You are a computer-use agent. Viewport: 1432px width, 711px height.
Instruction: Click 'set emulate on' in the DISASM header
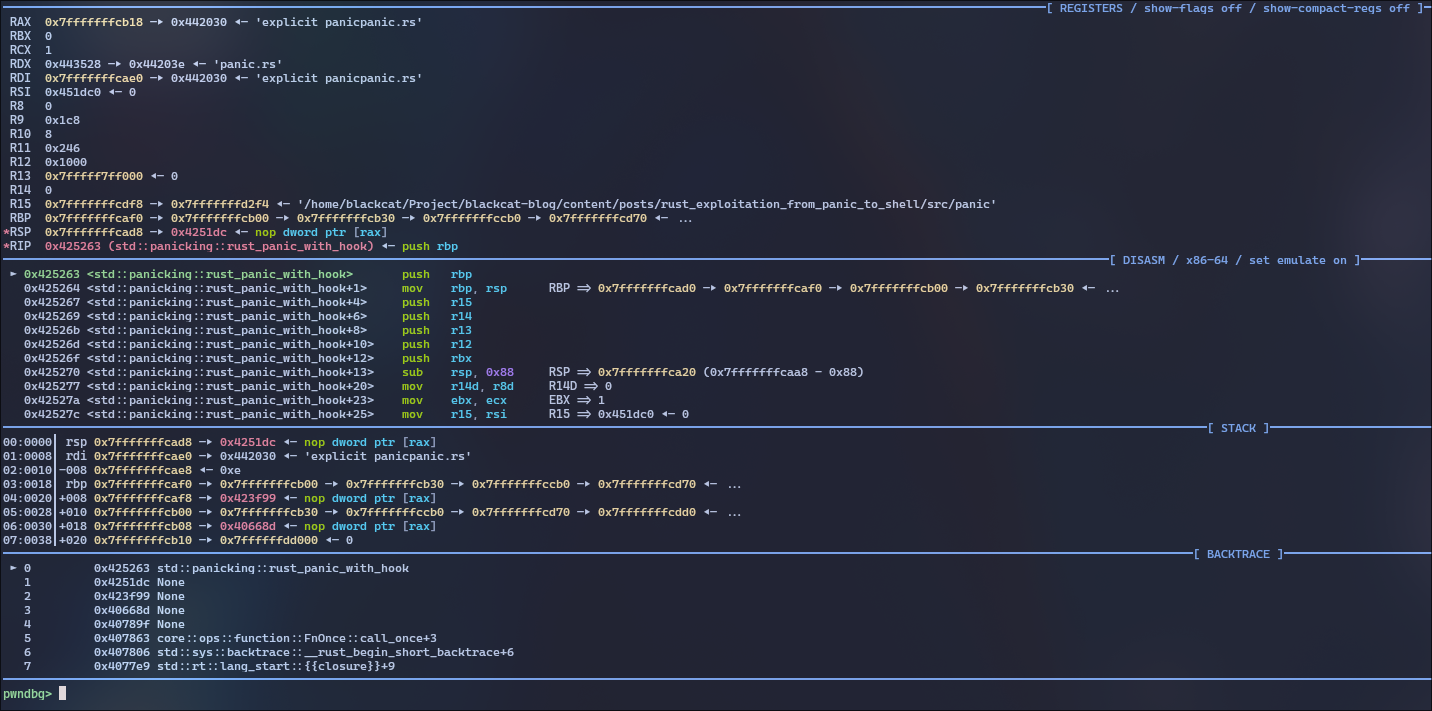tap(1298, 260)
